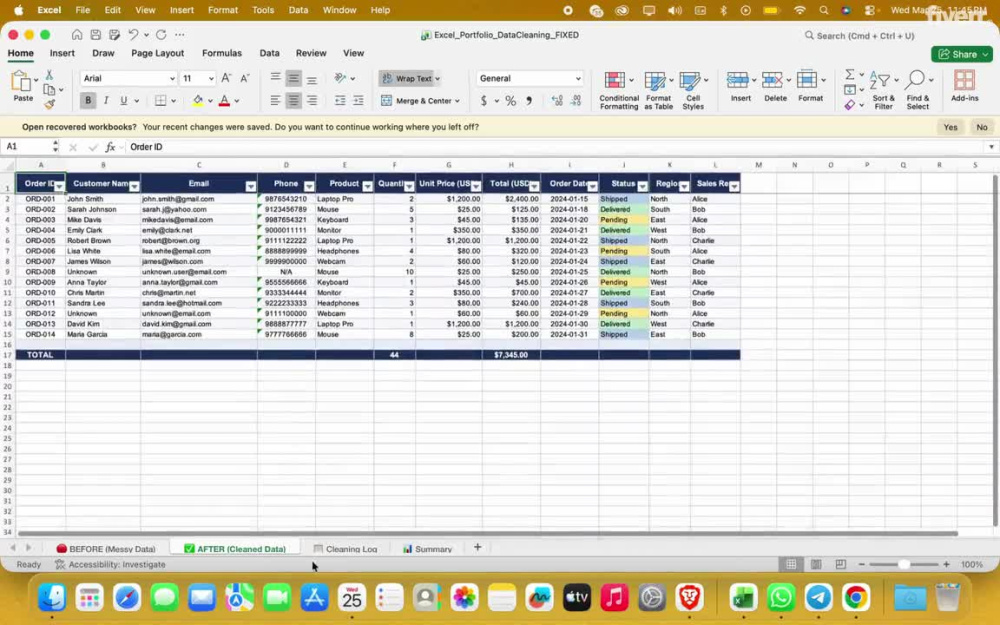The image size is (1000, 625).
Task: Click zoom in plus button
Action: tap(946, 564)
